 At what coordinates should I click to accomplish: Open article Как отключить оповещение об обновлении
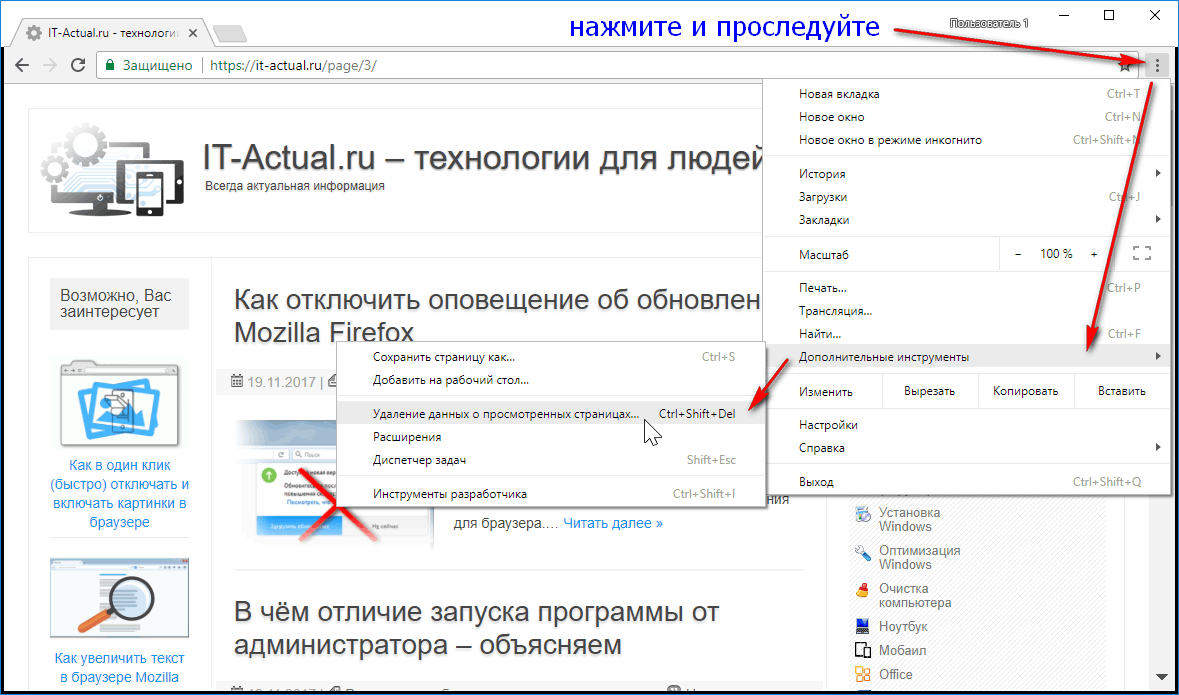coord(496,314)
